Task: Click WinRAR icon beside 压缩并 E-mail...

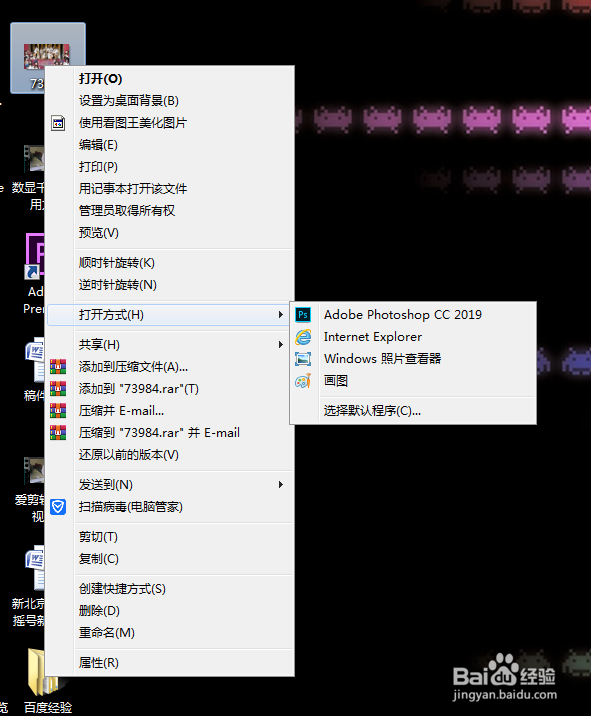Action: (58, 411)
